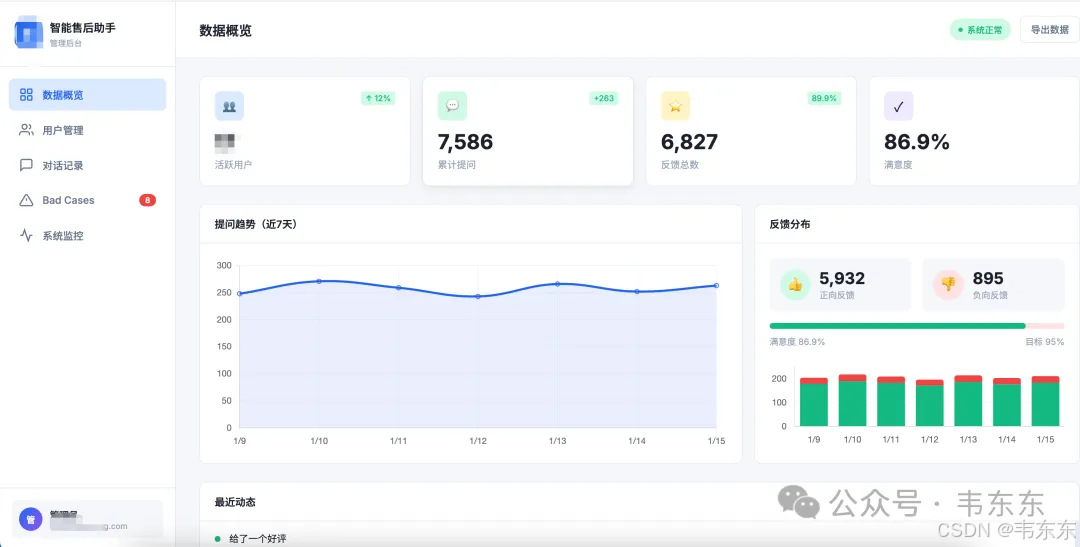Open the 系统监控 menu item
This screenshot has width=1080, height=547.
click(87, 236)
